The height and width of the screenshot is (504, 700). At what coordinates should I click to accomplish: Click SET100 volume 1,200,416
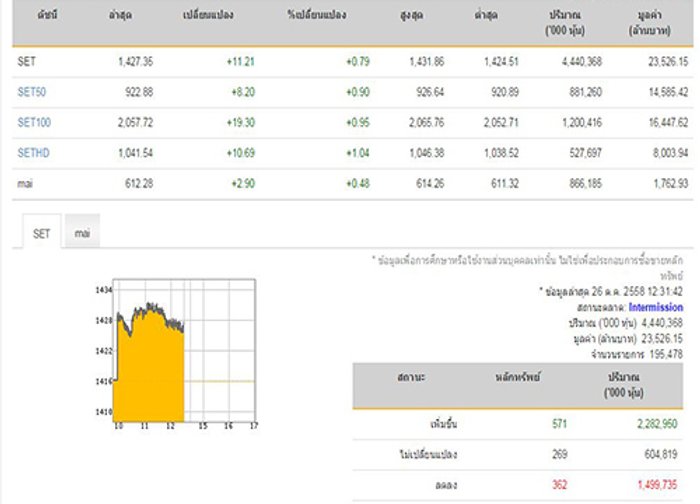(582, 122)
